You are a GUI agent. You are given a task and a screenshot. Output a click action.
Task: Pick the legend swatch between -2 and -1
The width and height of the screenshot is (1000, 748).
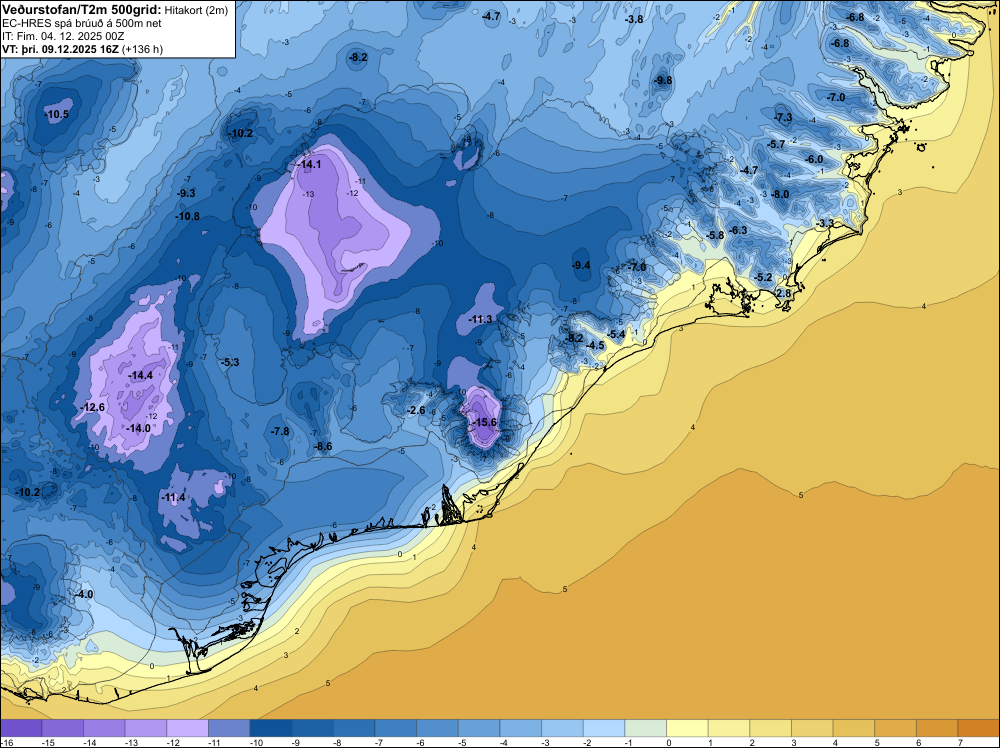click(x=604, y=728)
